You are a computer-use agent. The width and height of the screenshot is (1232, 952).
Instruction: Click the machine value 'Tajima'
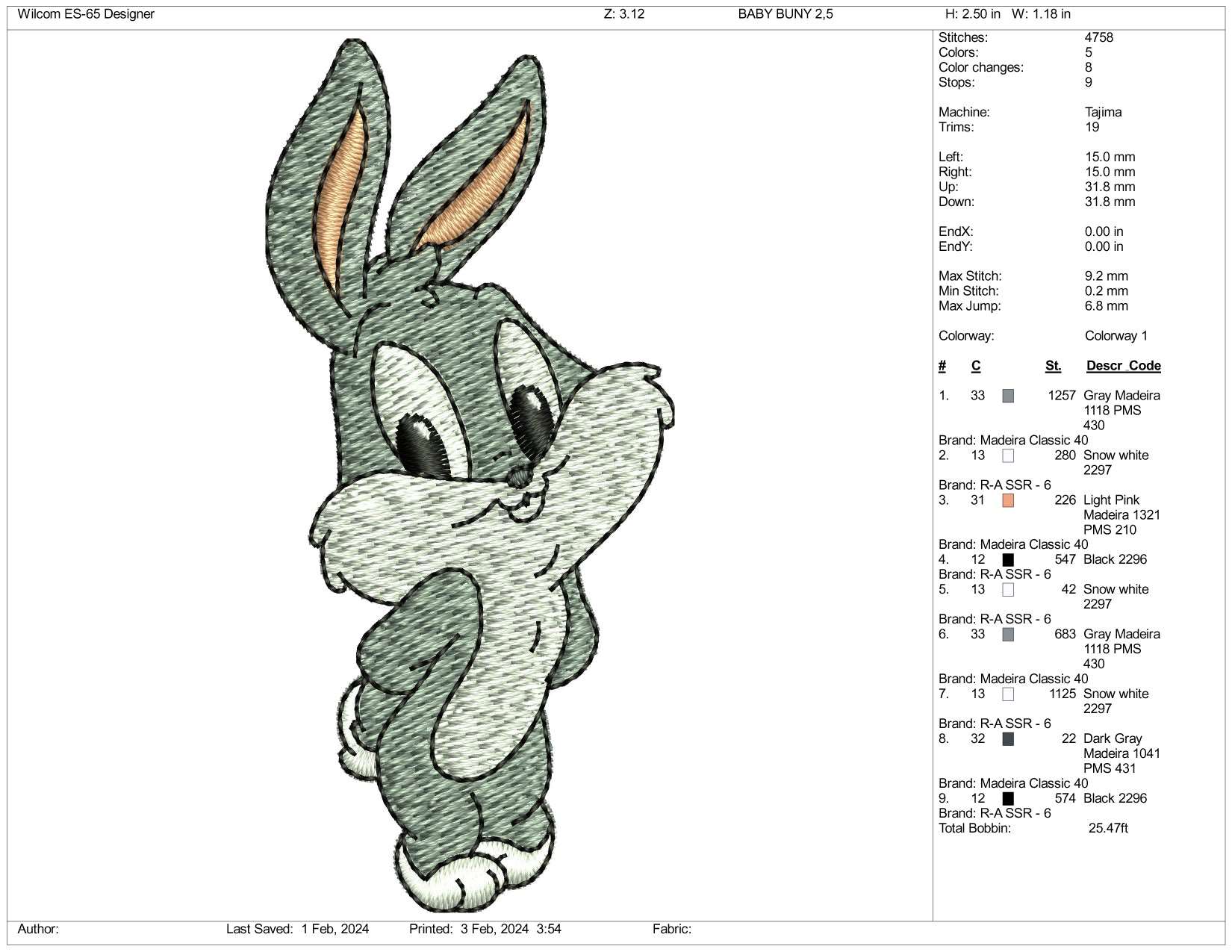pos(1104,112)
